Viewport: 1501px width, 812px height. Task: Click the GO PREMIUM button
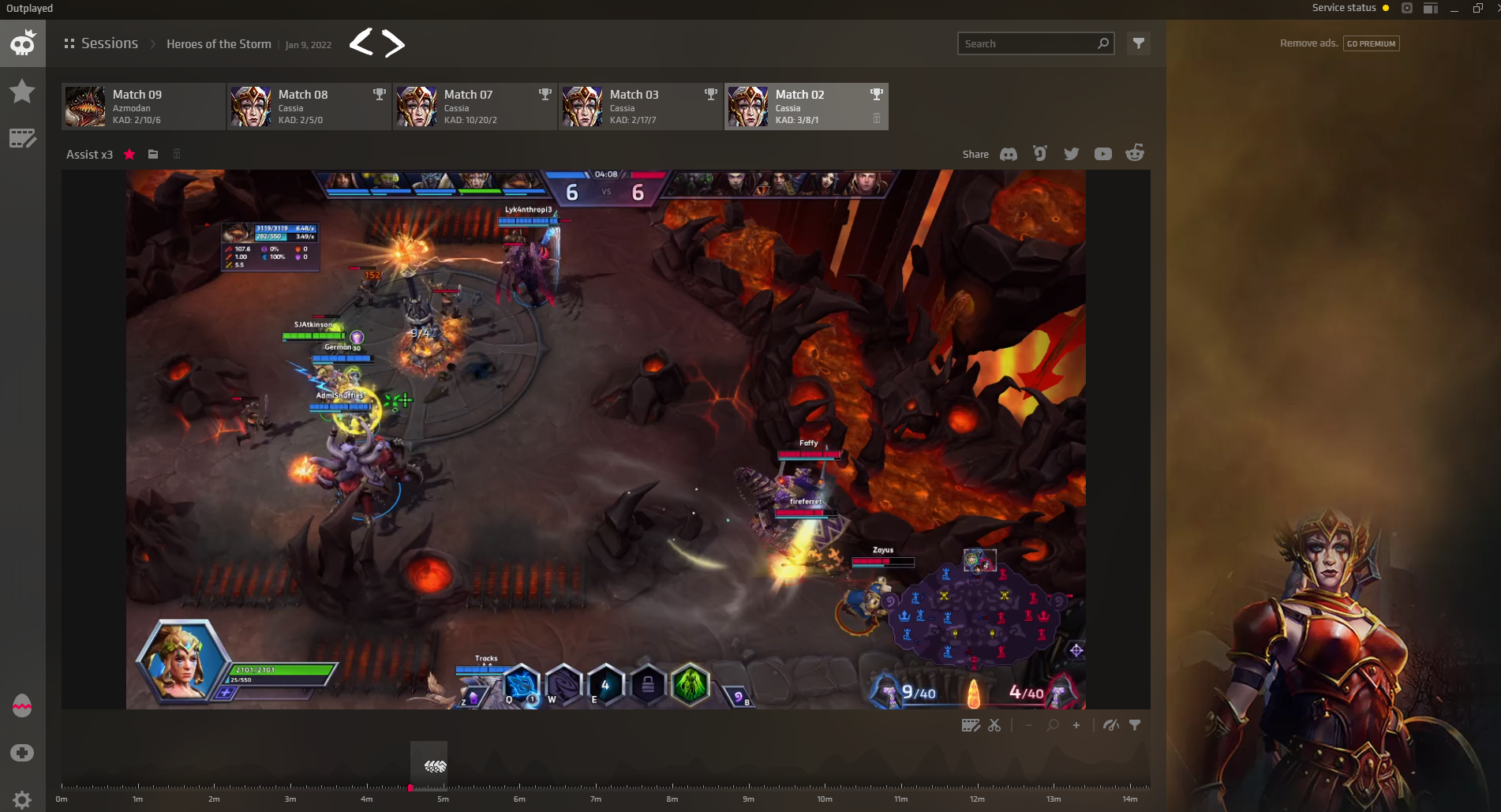1371,43
